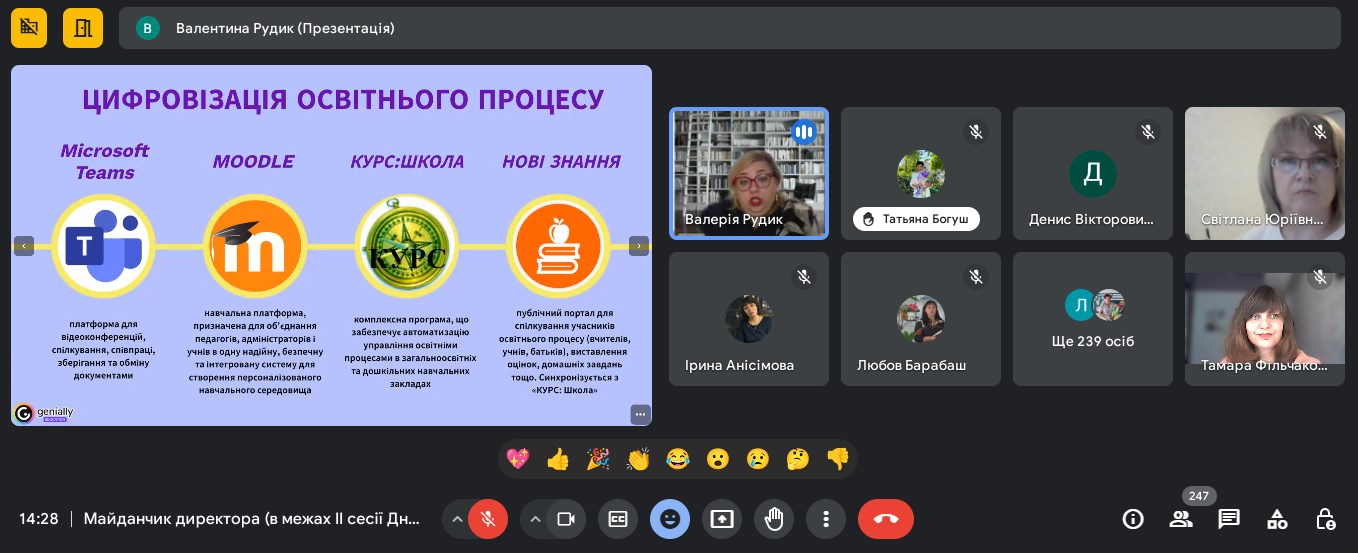Leave the call with red hang-up button
Viewport: 1358px width, 553px height.
886,519
